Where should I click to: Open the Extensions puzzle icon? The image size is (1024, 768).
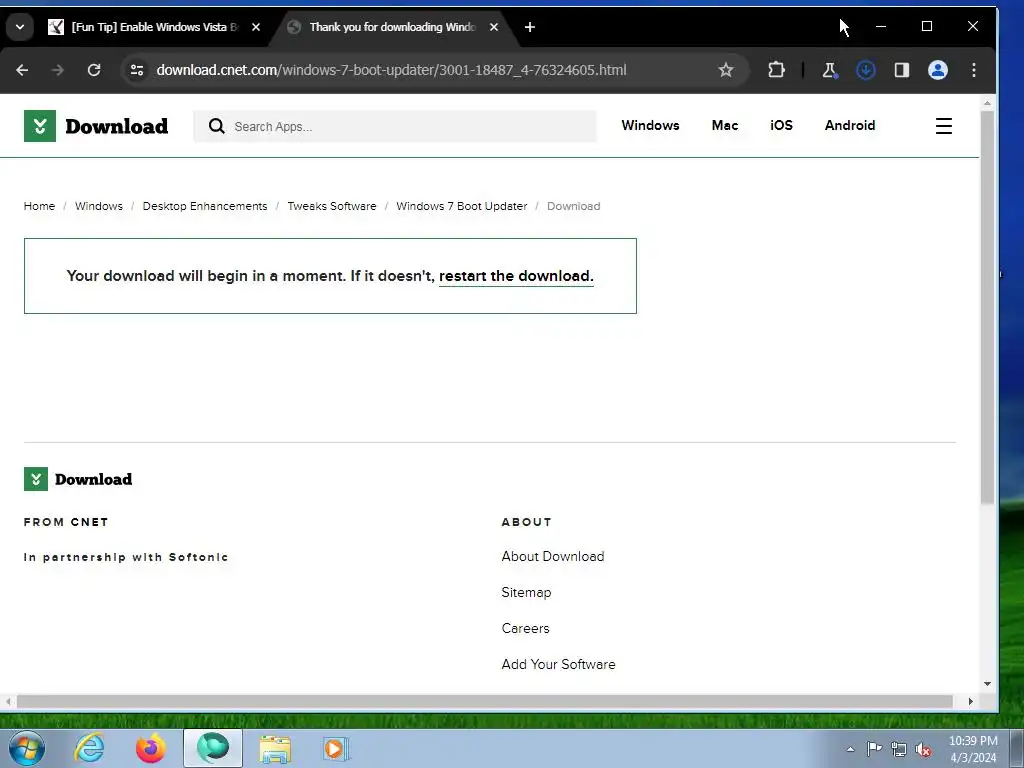click(776, 70)
